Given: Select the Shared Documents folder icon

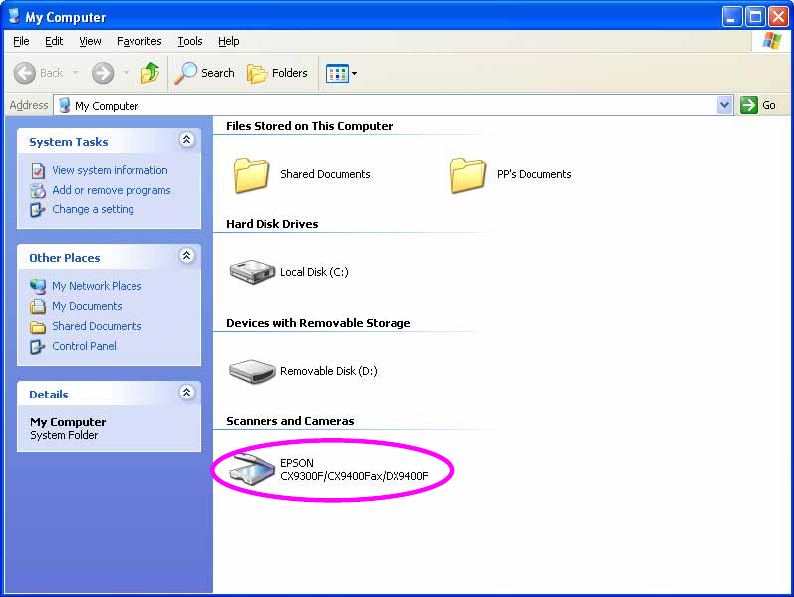Looking at the screenshot, I should point(251,175).
